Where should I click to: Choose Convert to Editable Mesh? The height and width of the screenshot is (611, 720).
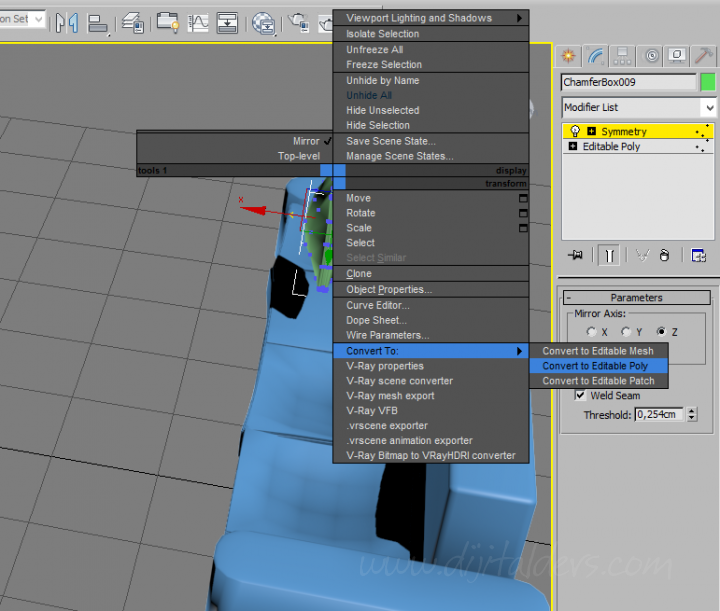(x=598, y=351)
